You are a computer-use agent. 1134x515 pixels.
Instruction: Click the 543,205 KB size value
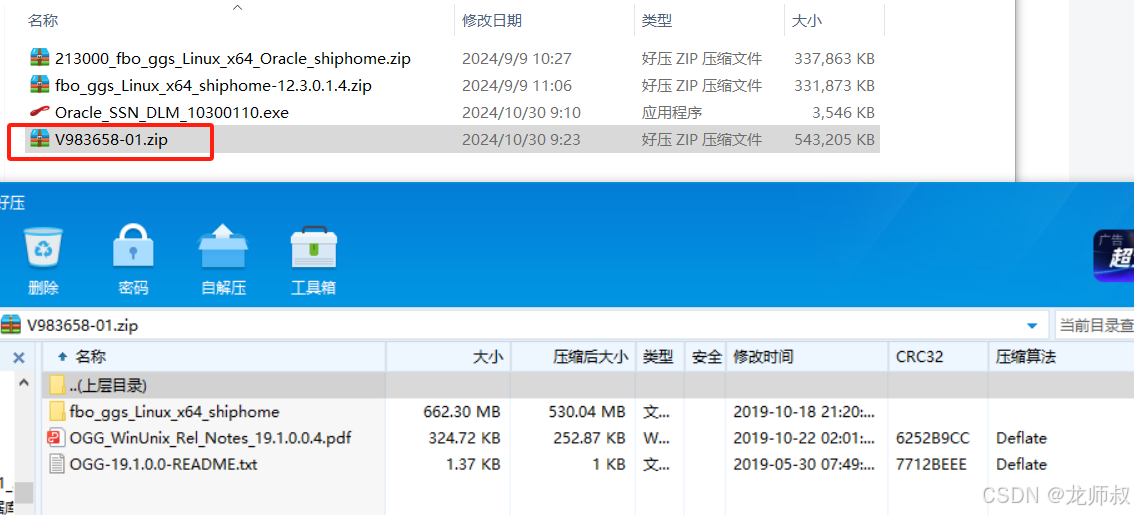click(x=834, y=140)
